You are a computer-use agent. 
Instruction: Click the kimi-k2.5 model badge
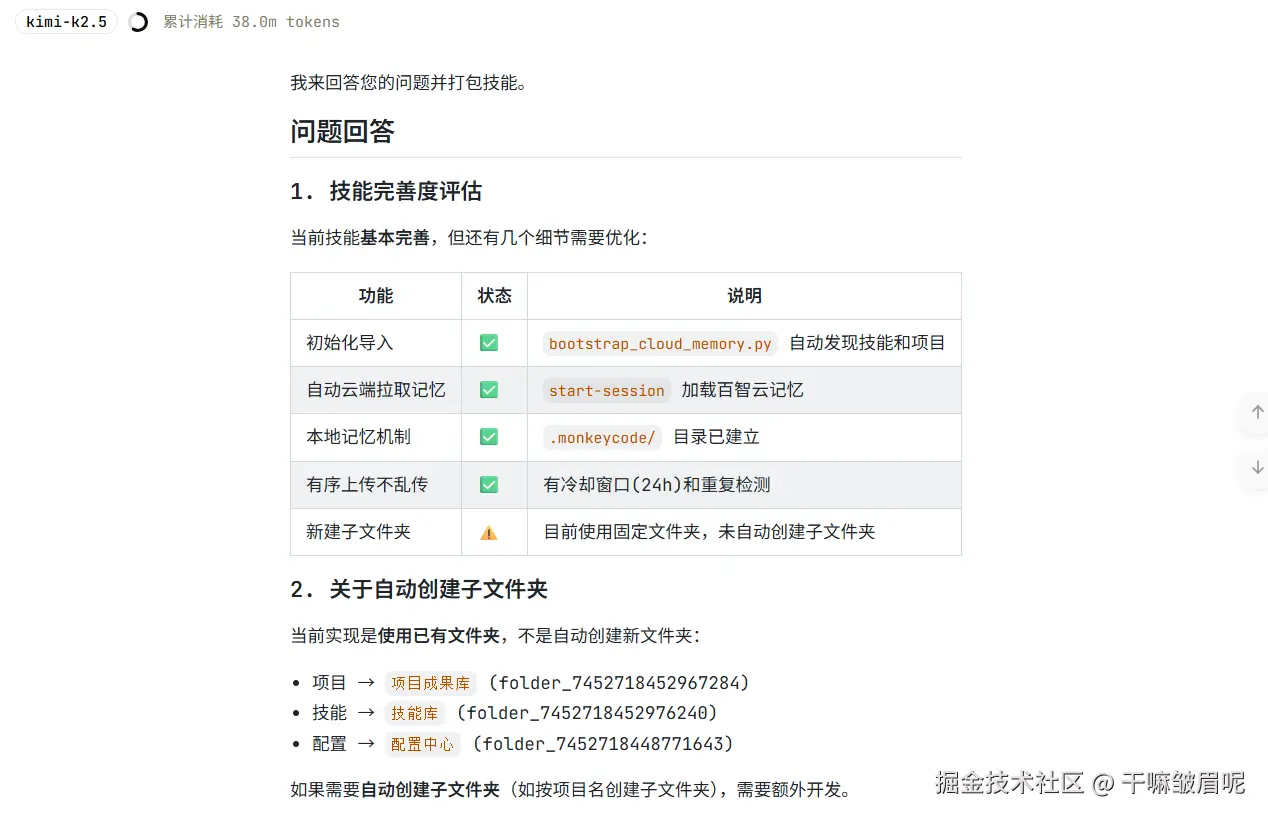66,22
